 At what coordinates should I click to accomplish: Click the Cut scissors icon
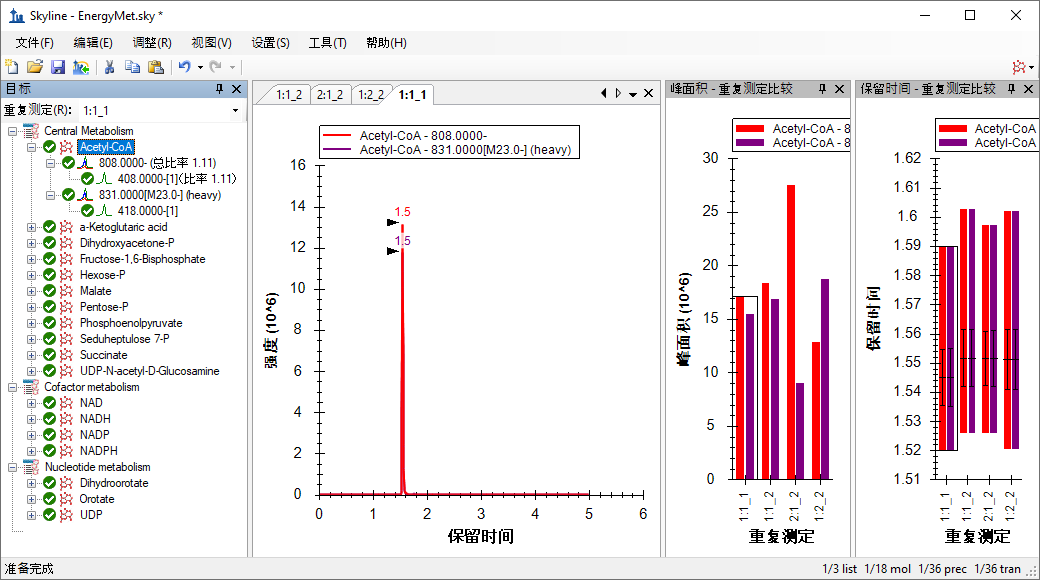tap(110, 67)
